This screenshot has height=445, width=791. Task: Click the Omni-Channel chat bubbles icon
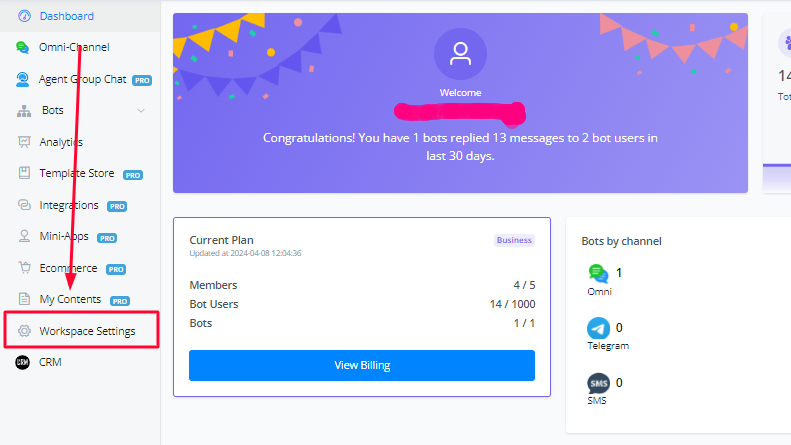[22, 47]
